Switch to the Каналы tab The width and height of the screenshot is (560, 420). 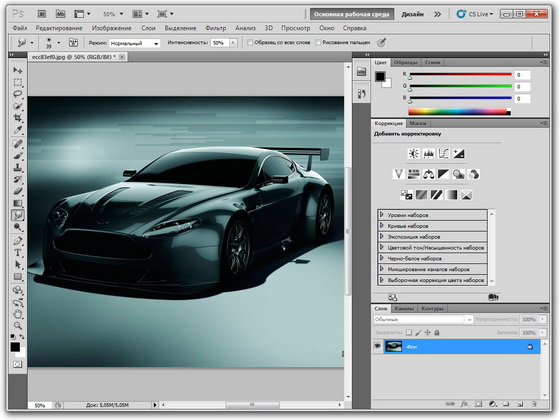[404, 309]
